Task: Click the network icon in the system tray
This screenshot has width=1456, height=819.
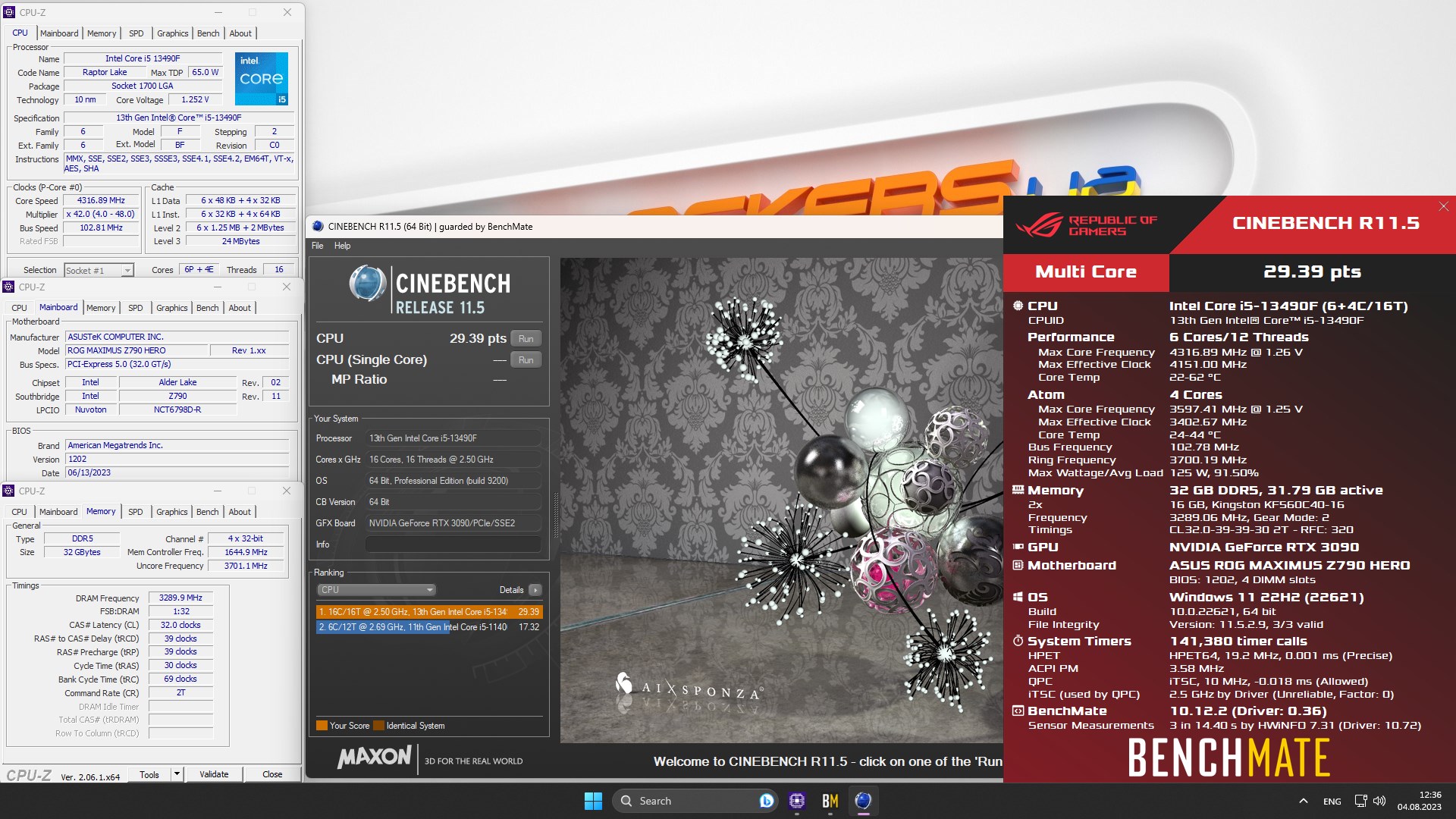Action: tap(1361, 801)
